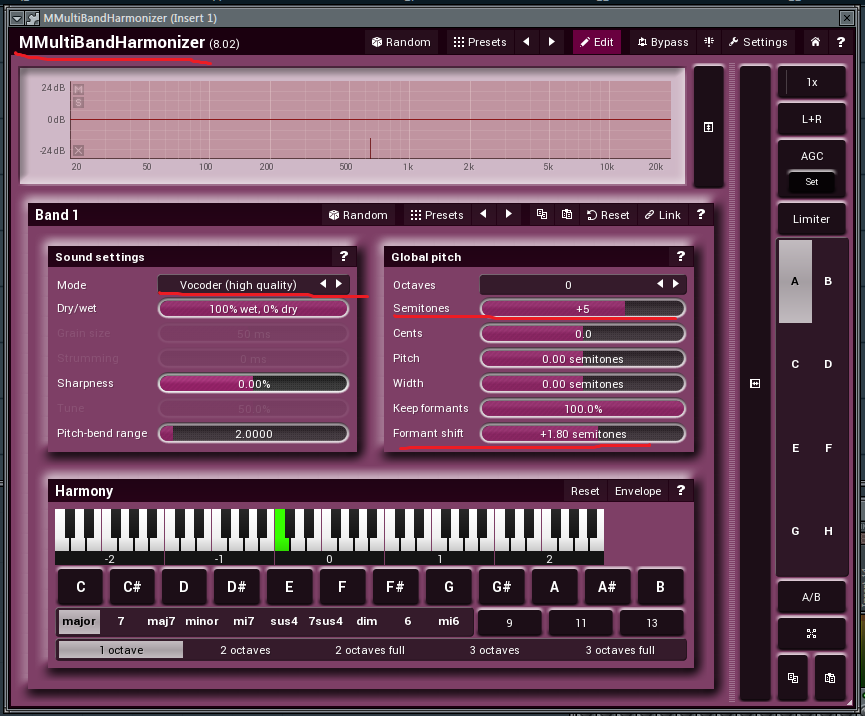Click the Formant shift slider
Viewport: 865px width, 716px height.
[583, 434]
